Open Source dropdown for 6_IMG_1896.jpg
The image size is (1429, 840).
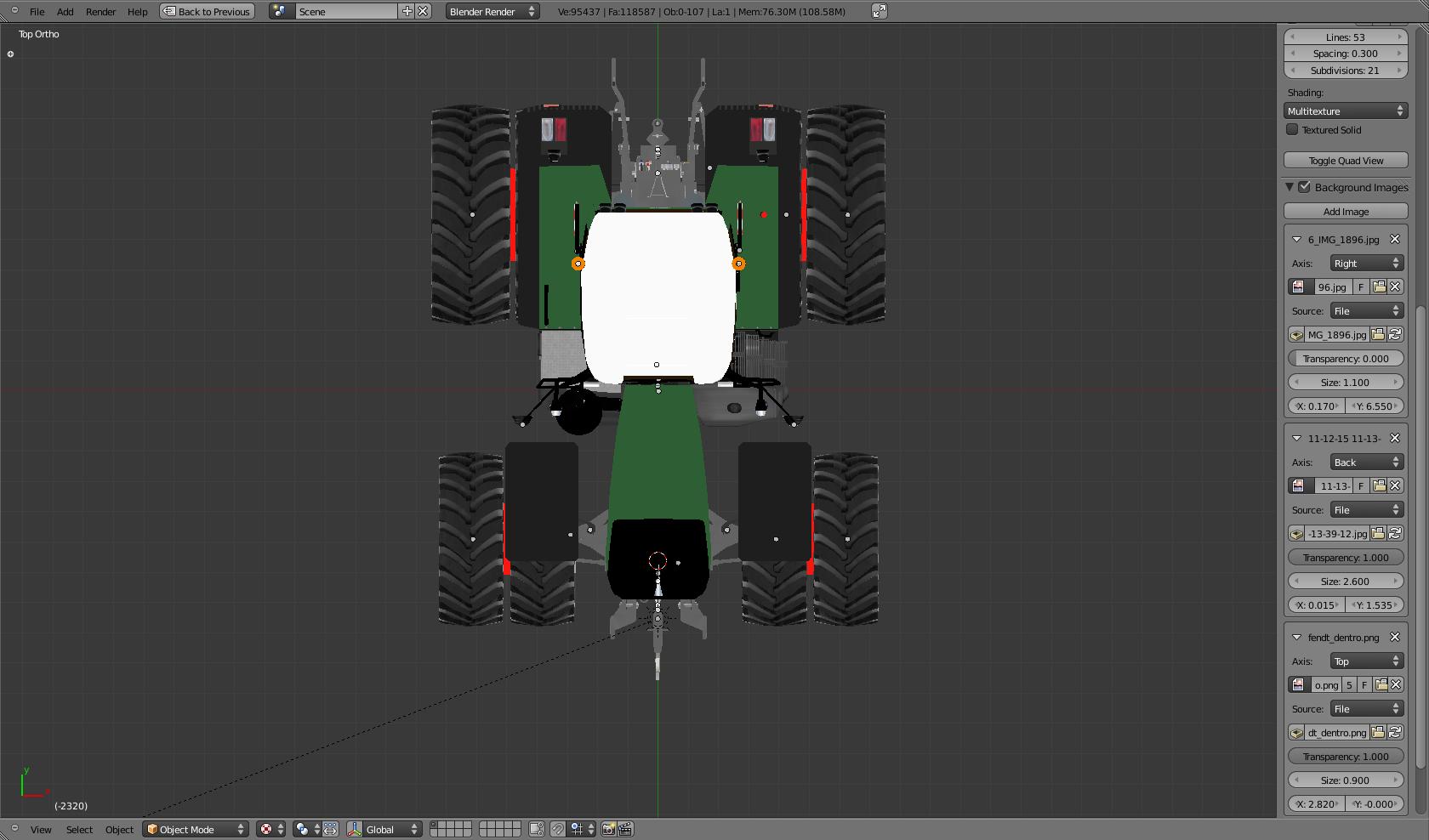[1366, 311]
